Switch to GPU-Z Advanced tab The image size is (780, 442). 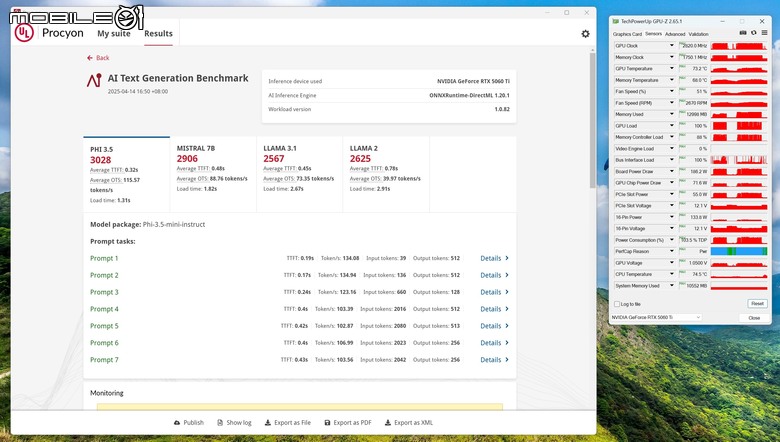point(675,34)
